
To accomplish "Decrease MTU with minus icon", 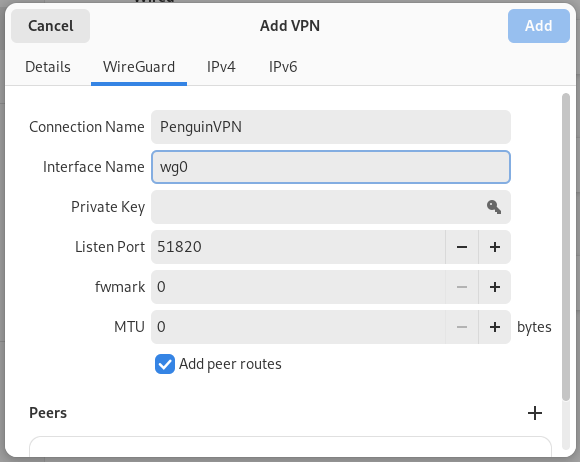I will 462,327.
